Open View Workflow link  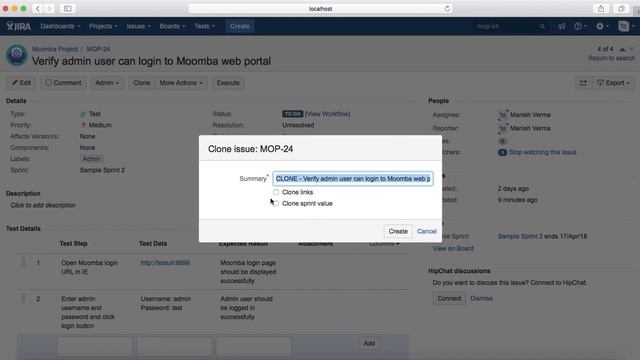tap(327, 114)
